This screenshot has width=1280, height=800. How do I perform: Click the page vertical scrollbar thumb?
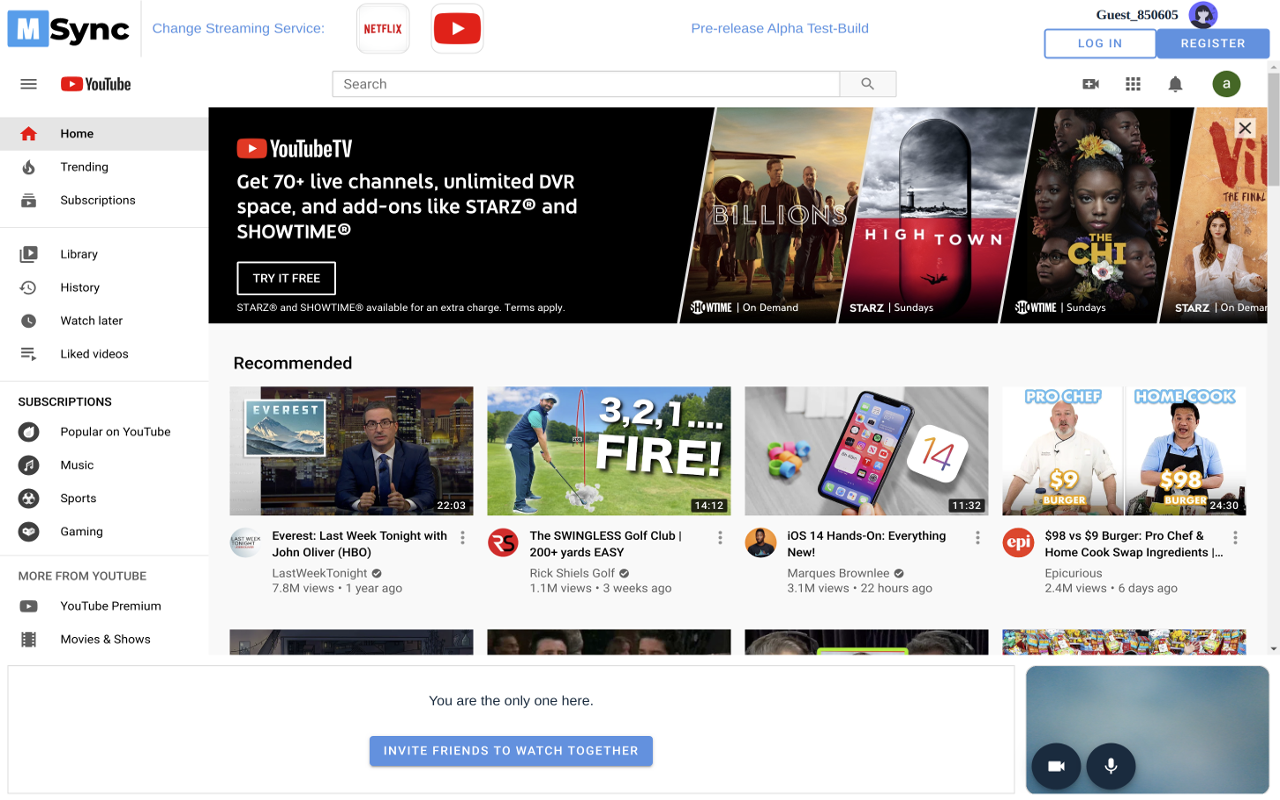[1273, 128]
